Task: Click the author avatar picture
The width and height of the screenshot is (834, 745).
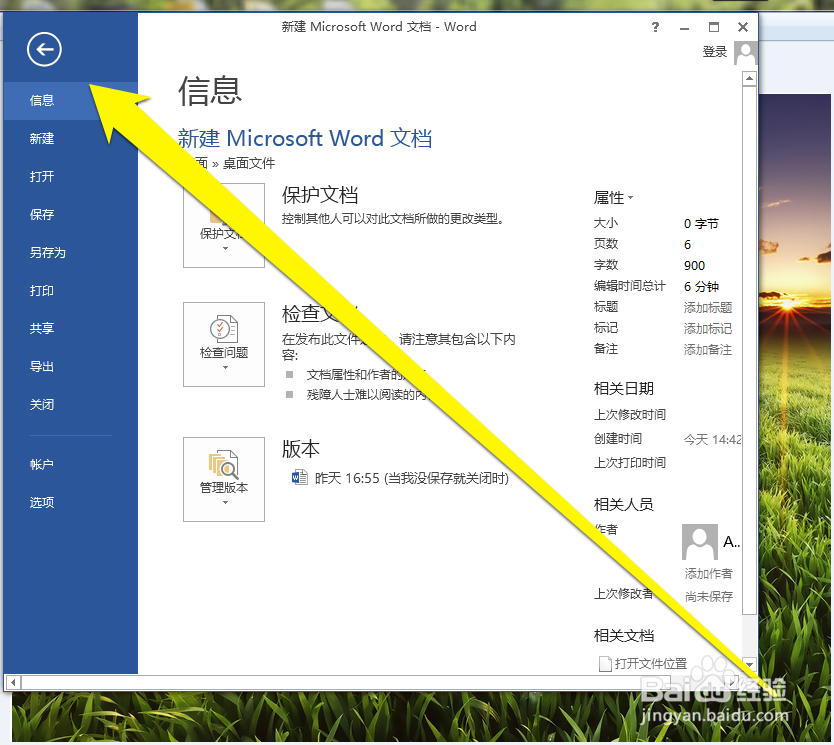Action: [x=700, y=541]
